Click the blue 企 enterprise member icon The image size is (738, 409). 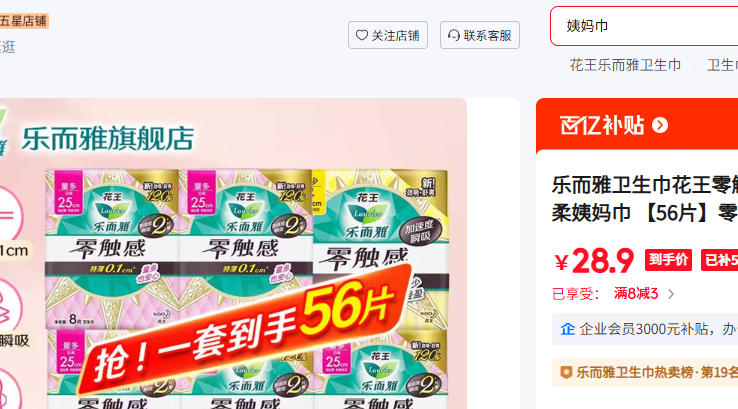tap(568, 329)
